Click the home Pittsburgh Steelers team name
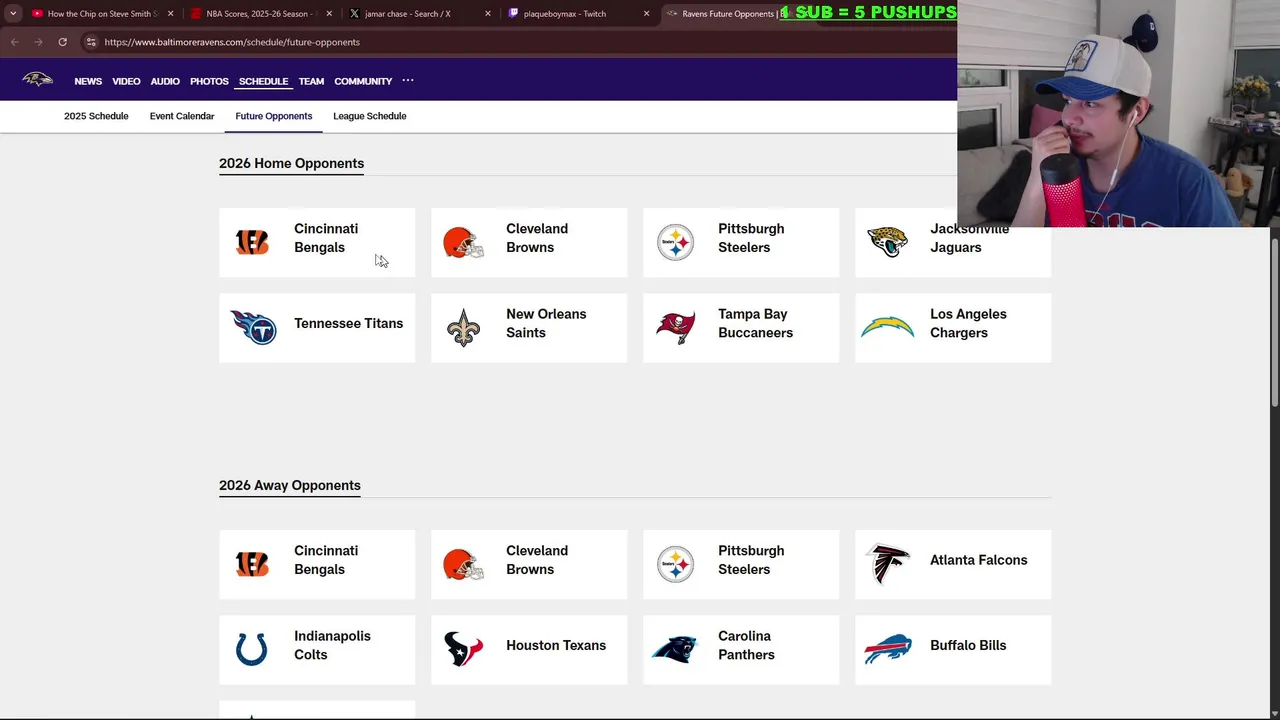The width and height of the screenshot is (1280, 720). [x=751, y=238]
